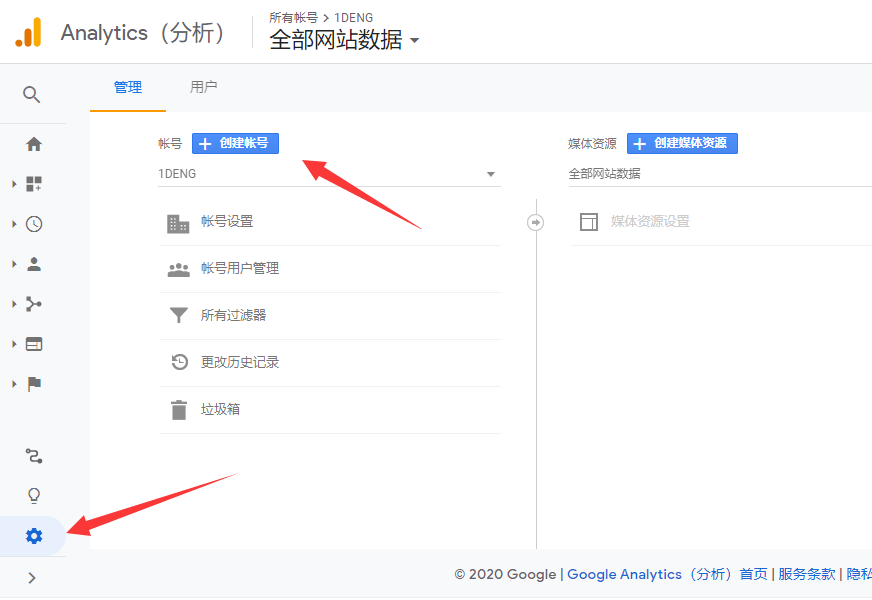Select the Real-time clock report icon
This screenshot has height=600, width=872.
pyautogui.click(x=33, y=223)
